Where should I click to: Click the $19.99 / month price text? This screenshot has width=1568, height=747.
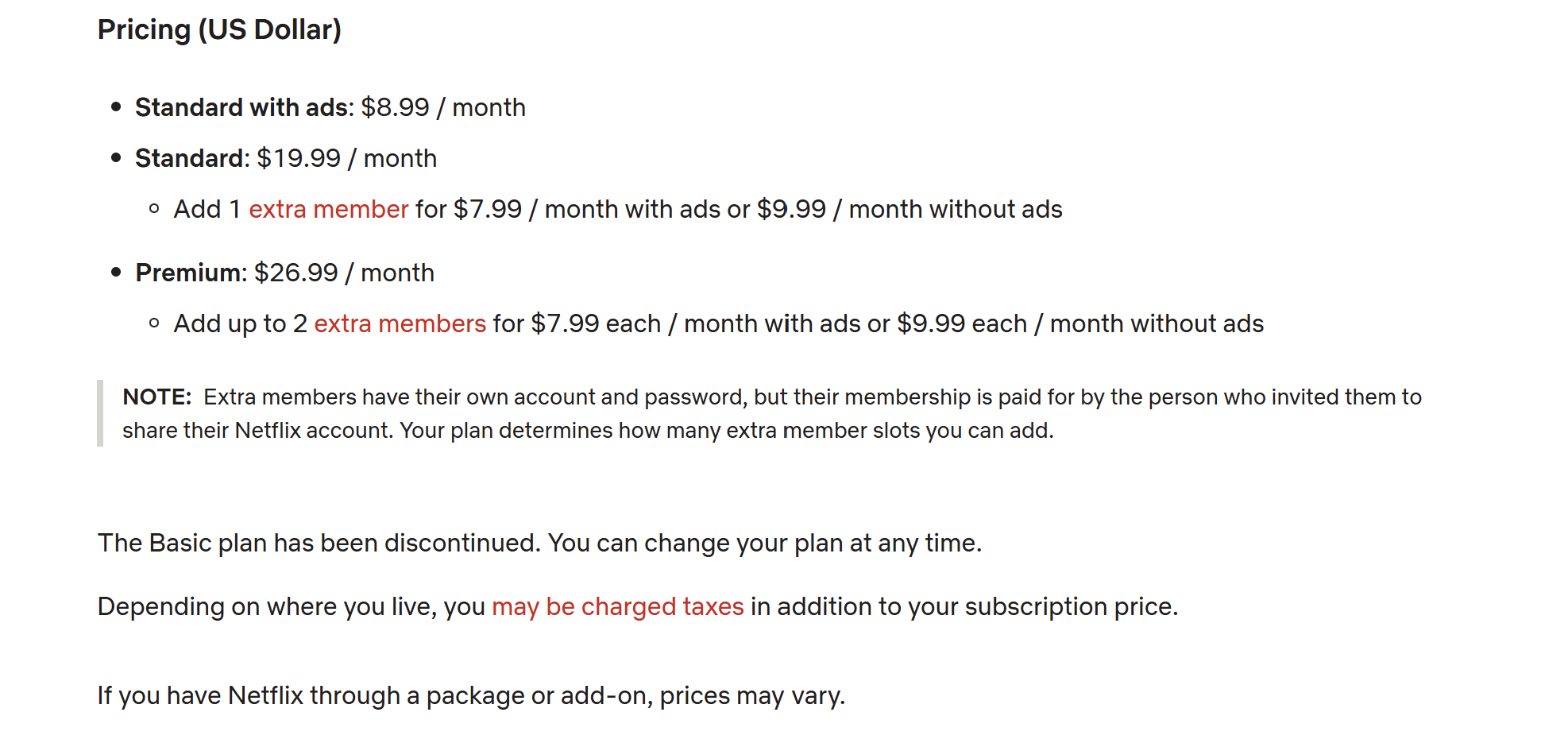(346, 158)
